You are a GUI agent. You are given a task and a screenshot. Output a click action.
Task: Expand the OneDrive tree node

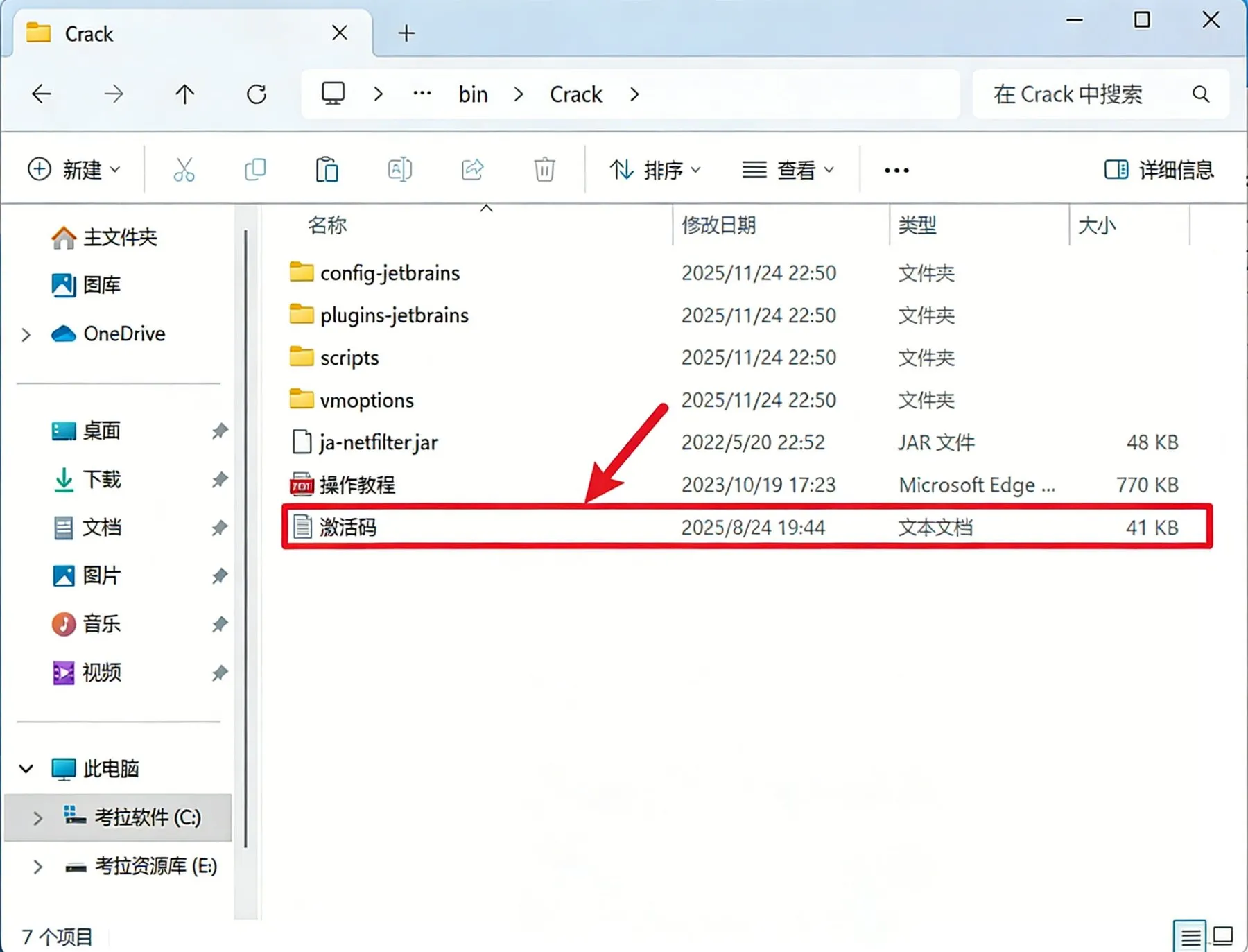point(26,334)
